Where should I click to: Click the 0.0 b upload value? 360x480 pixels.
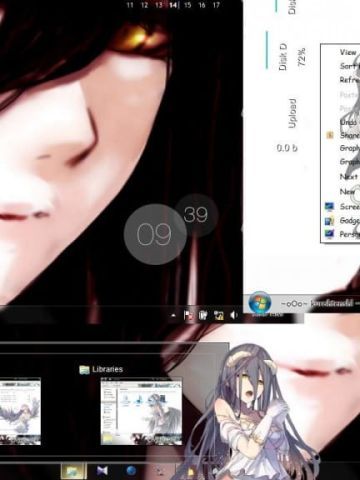click(287, 148)
